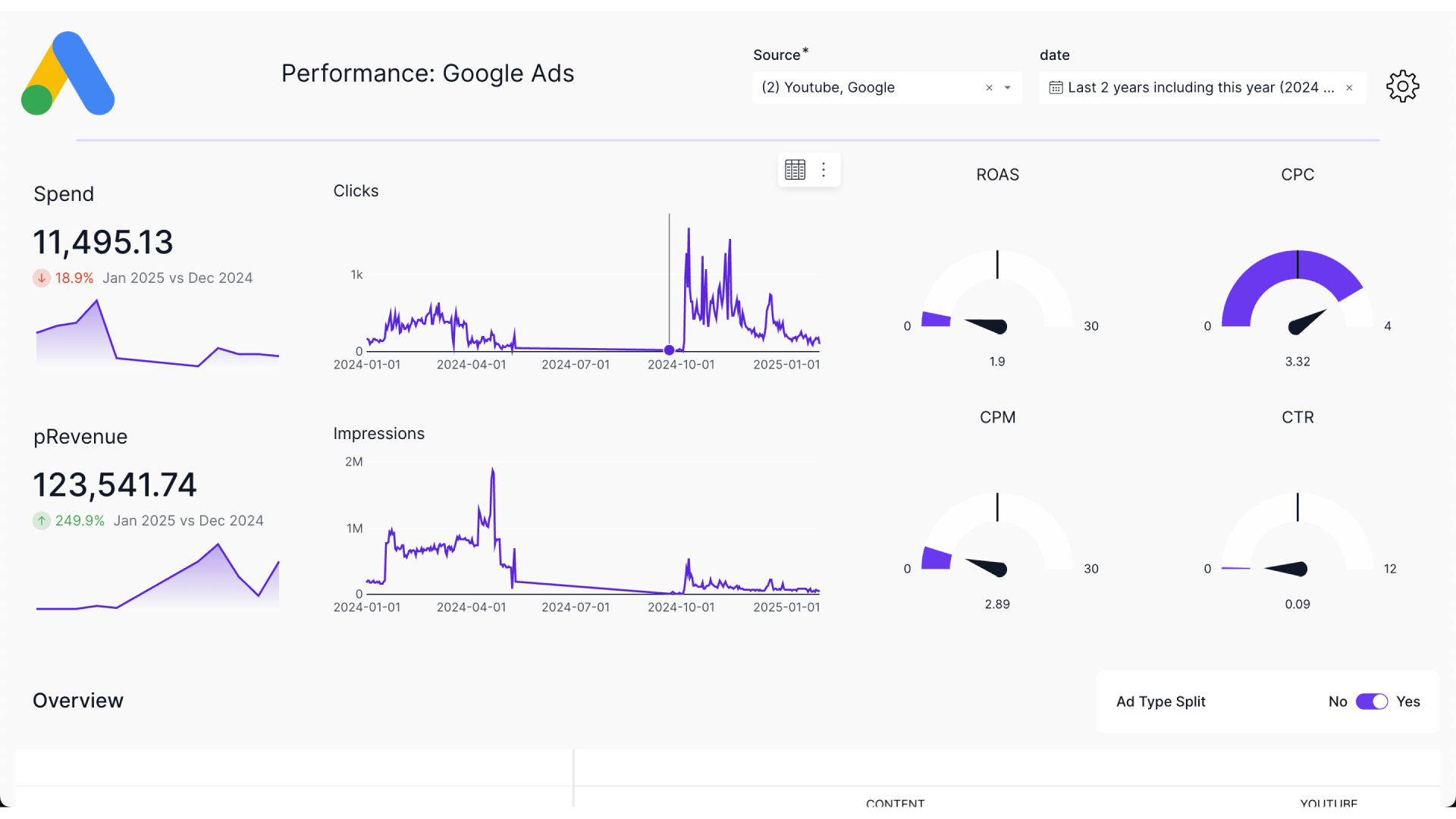This screenshot has width=1456, height=819.
Task: Select the highlighted Clicks chart data point
Action: coord(669,350)
